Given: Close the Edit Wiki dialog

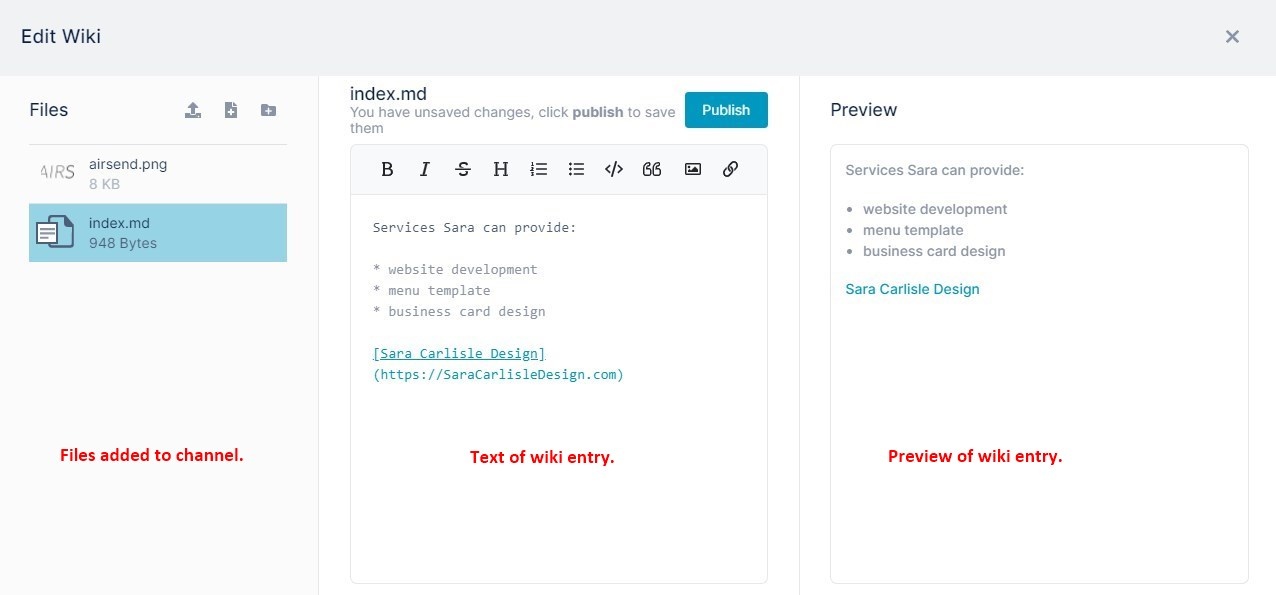Looking at the screenshot, I should 1232,37.
